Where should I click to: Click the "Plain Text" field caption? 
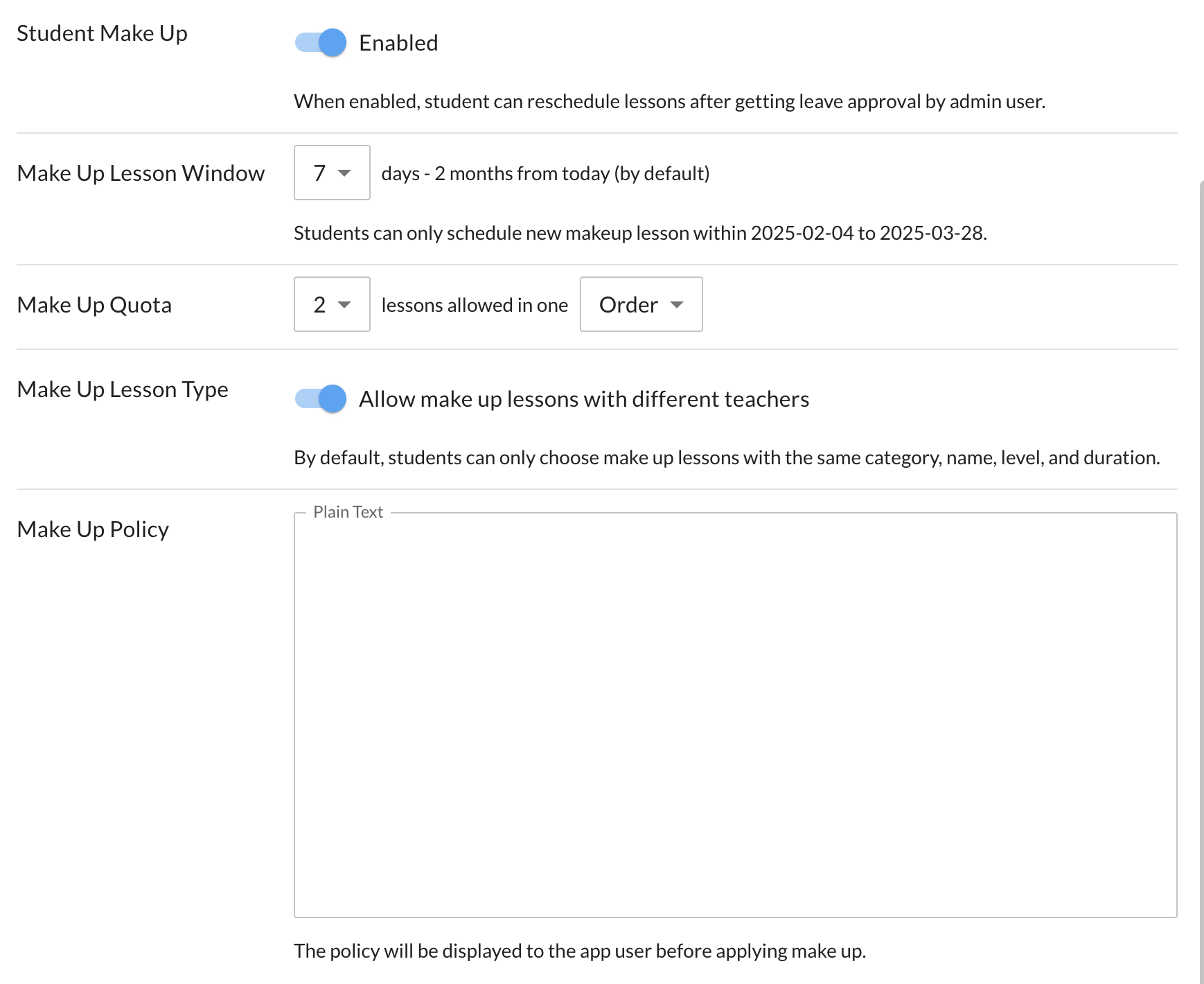348,512
